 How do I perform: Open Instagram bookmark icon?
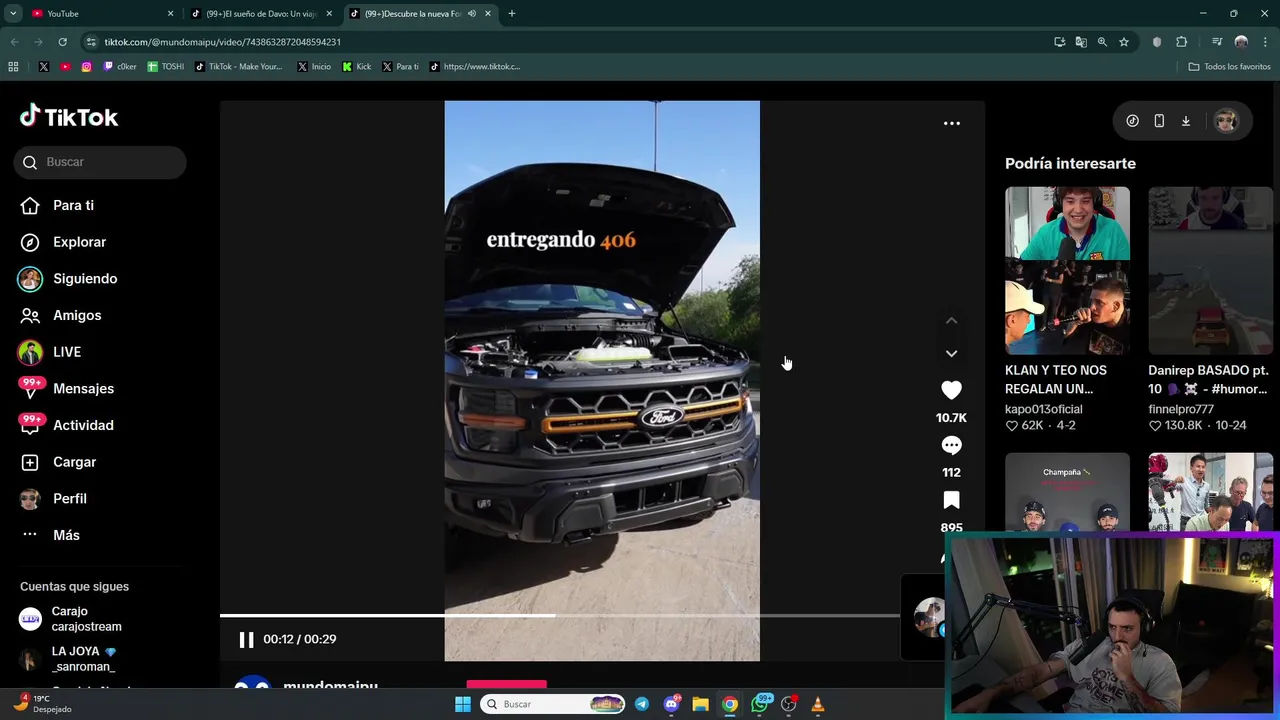coord(87,67)
